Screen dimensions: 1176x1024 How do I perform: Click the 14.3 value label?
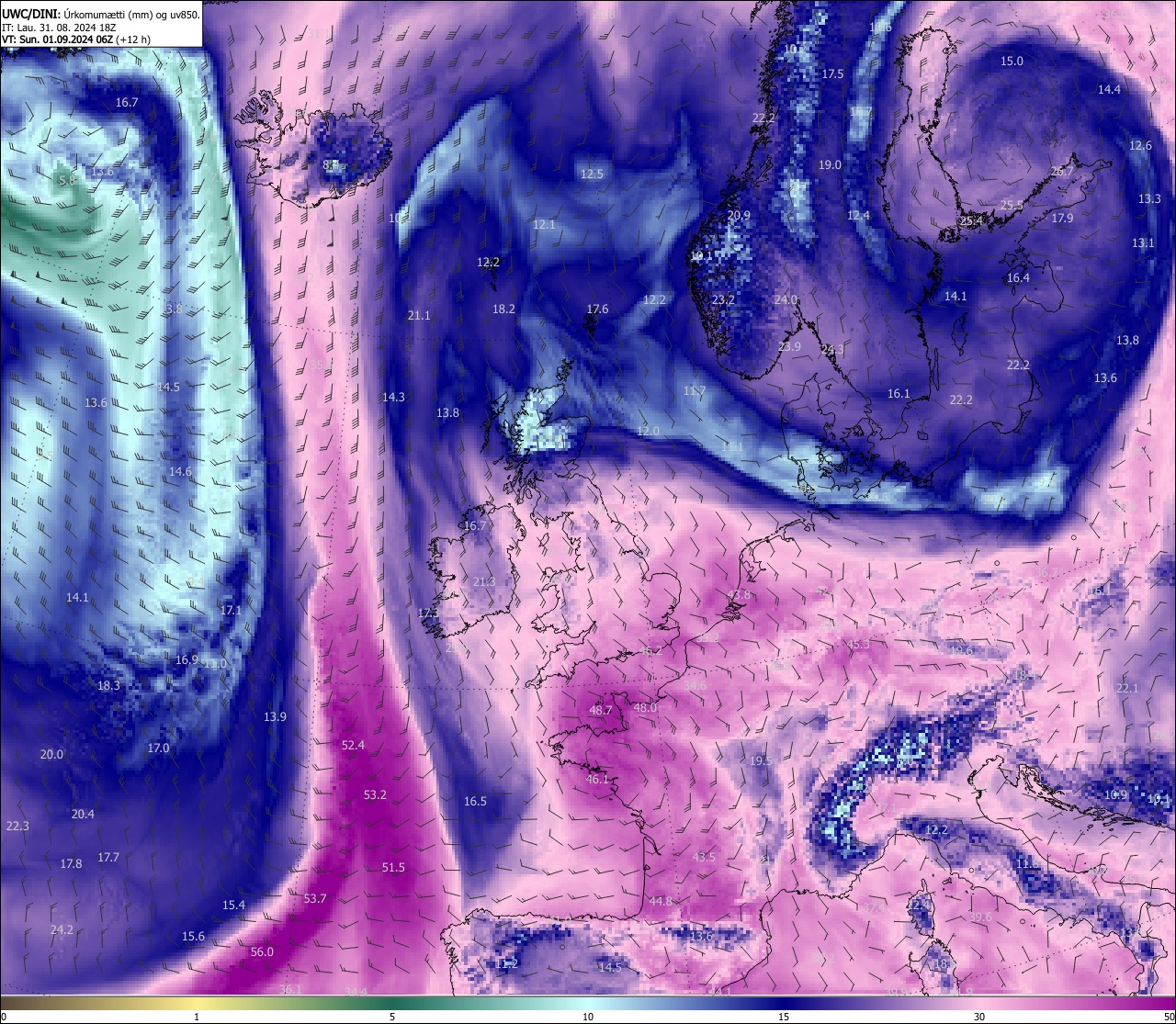[393, 397]
